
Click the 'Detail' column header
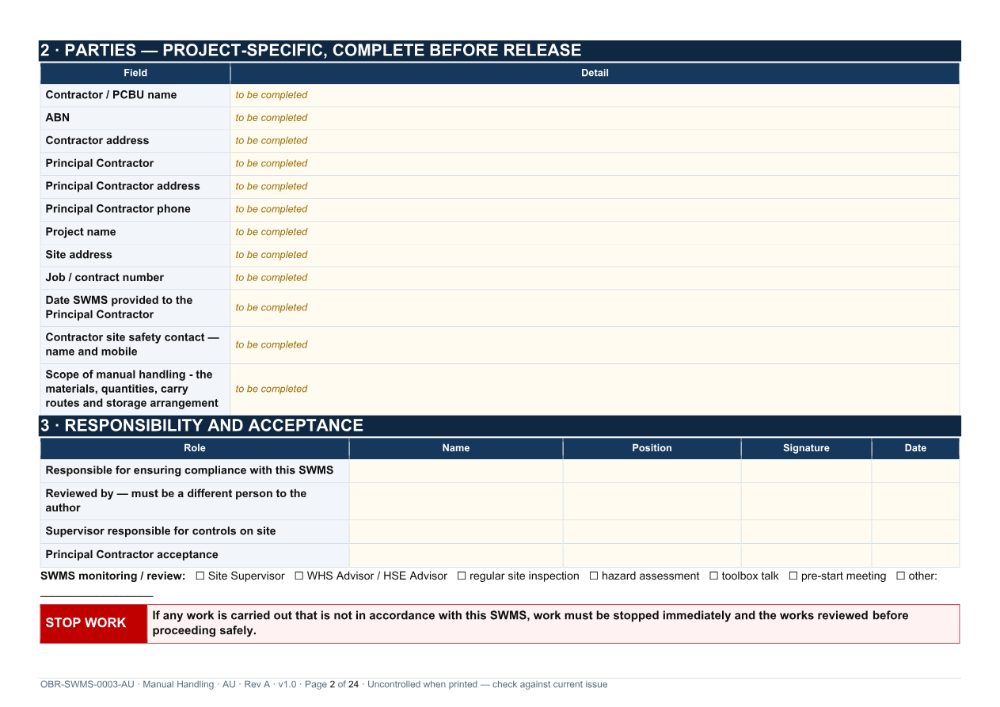coord(594,73)
